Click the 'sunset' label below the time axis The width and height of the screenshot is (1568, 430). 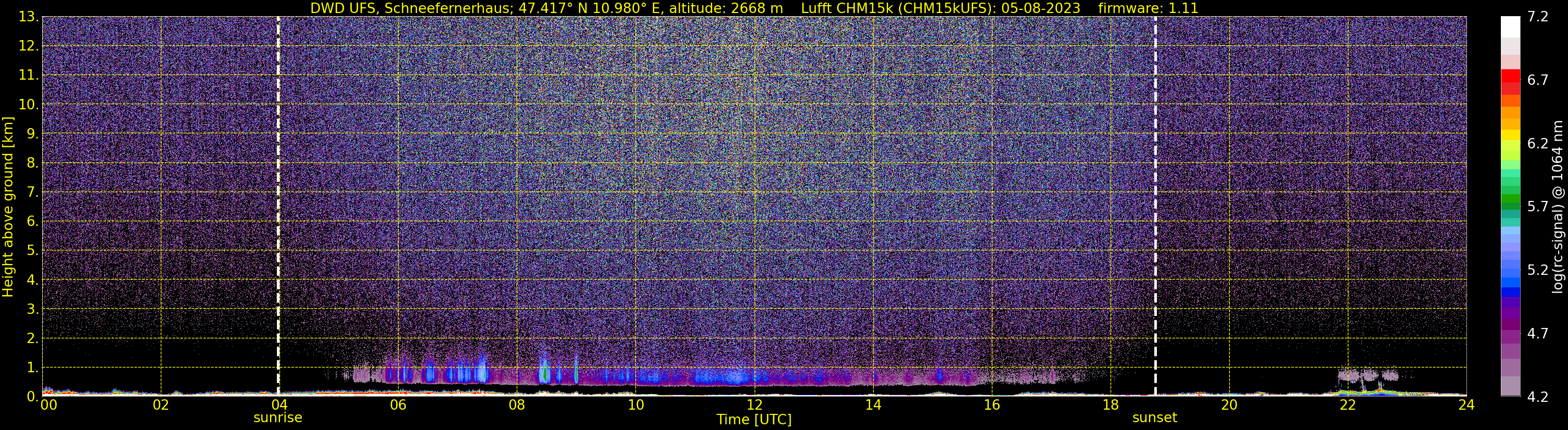point(1155,418)
